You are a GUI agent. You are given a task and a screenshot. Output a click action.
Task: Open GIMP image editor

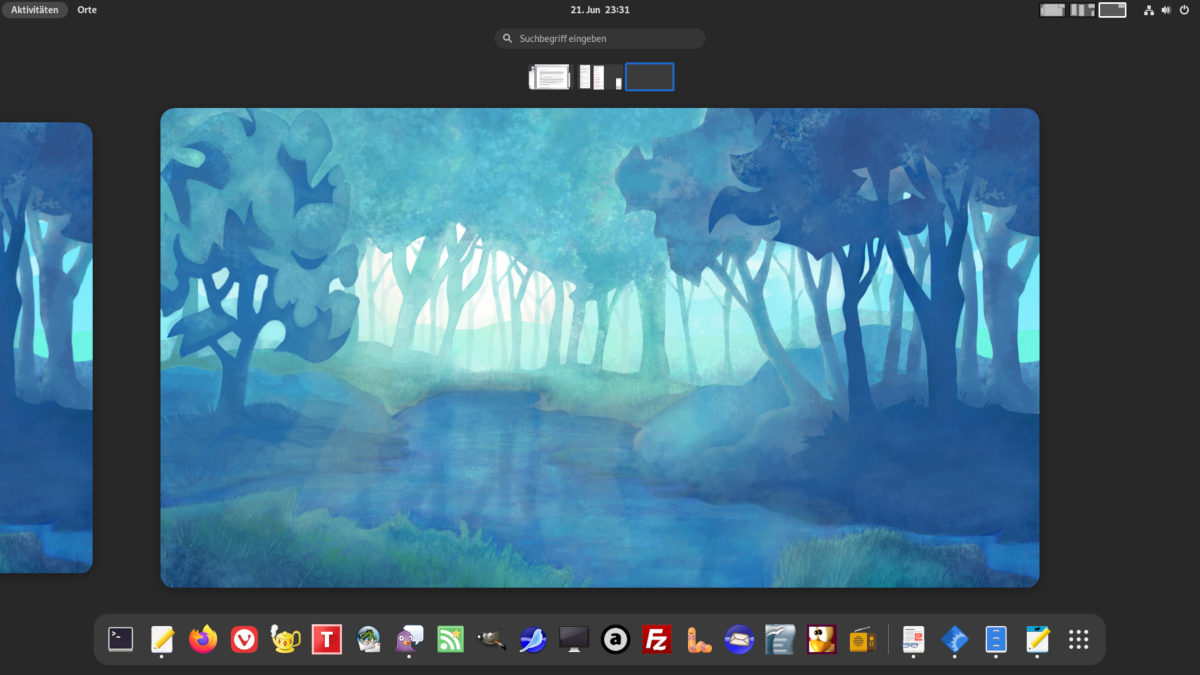point(491,639)
